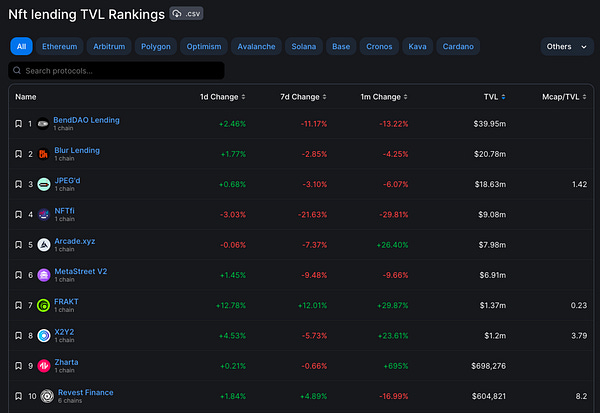This screenshot has height=413, width=600.
Task: Click the JPEG'd protocol logo
Action: (x=44, y=184)
